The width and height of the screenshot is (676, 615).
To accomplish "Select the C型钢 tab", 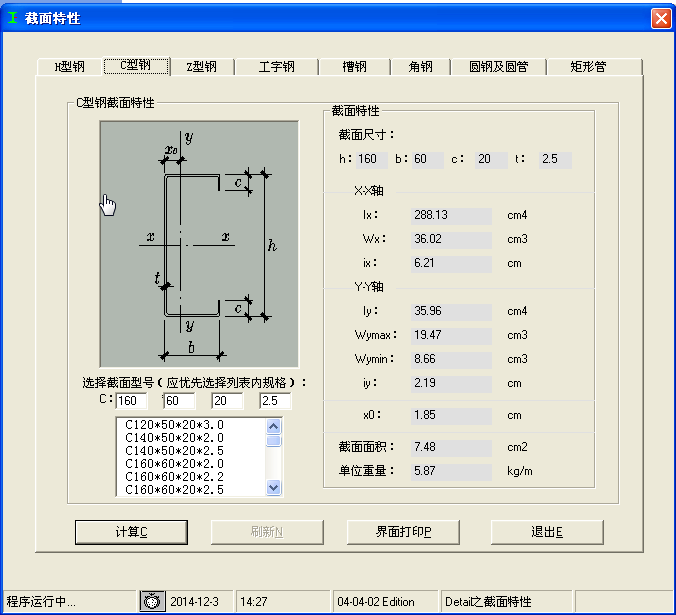I will coord(136,66).
